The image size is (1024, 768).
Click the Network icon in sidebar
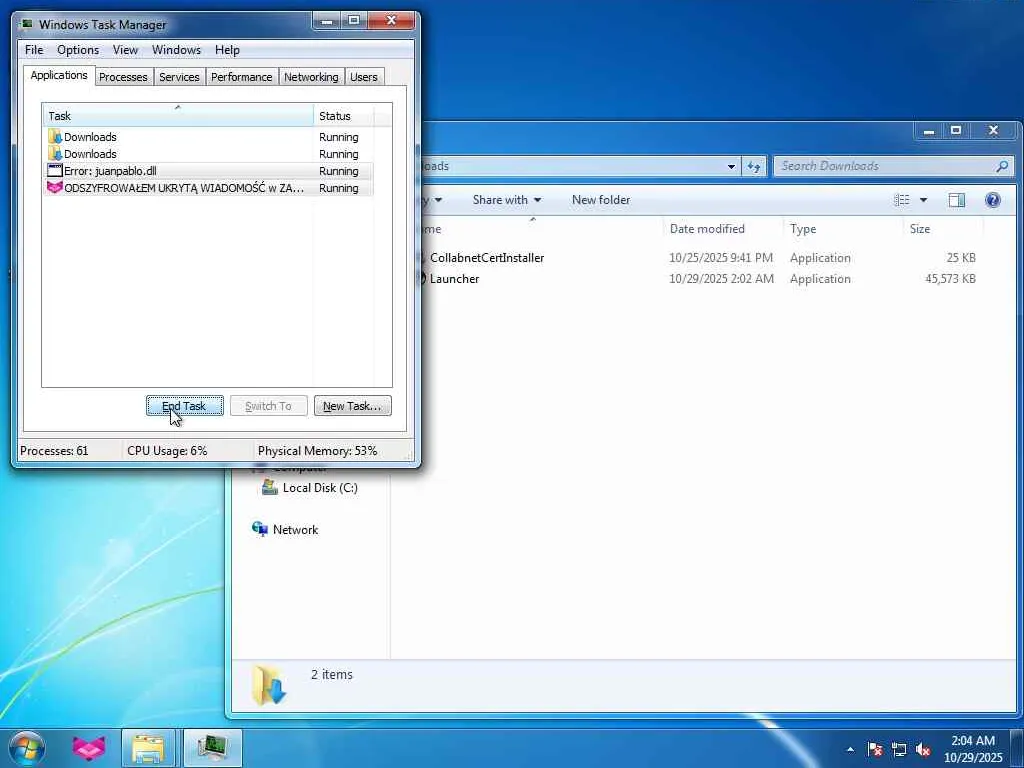coord(260,529)
